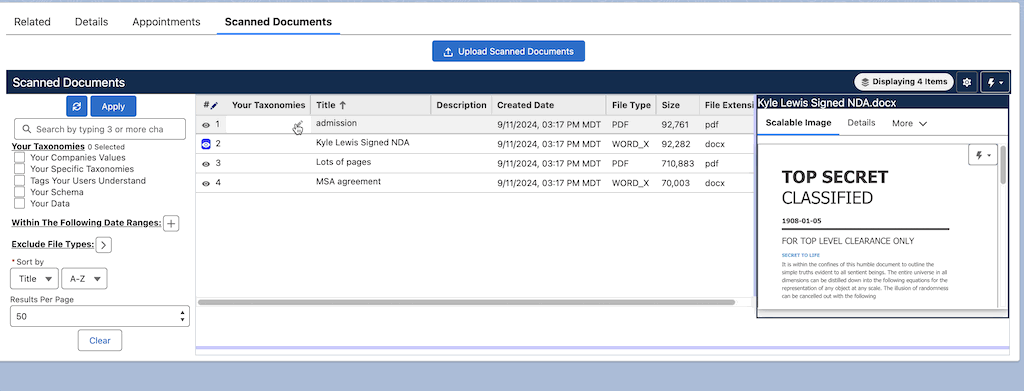Tick the Your Schema checkbox
This screenshot has height=391, width=1024.
point(20,192)
